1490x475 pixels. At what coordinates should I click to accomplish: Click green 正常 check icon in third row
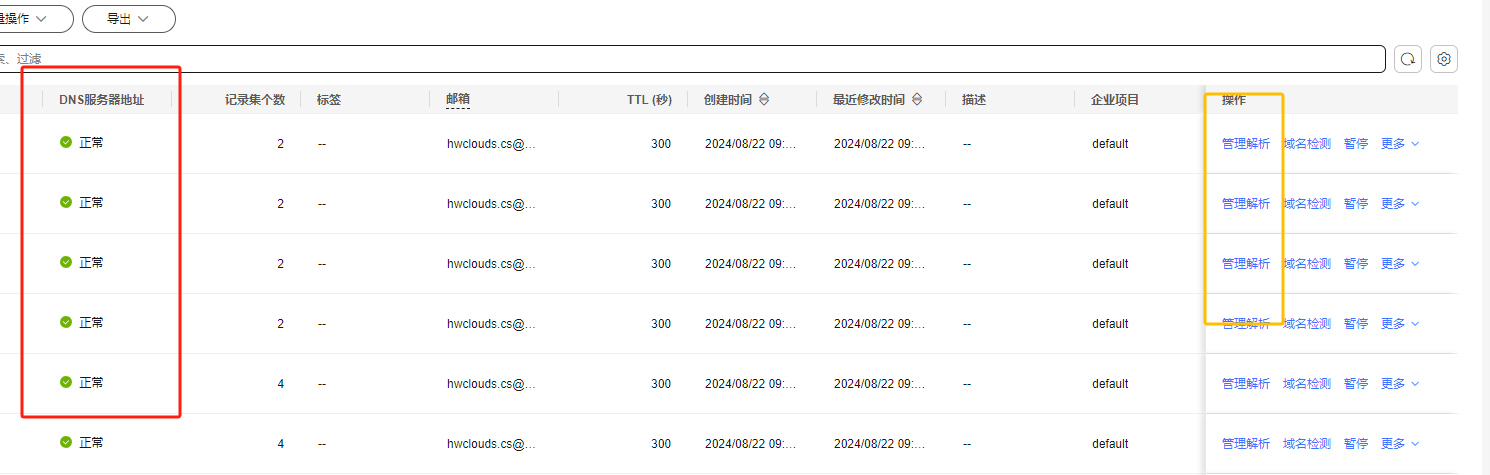66,262
